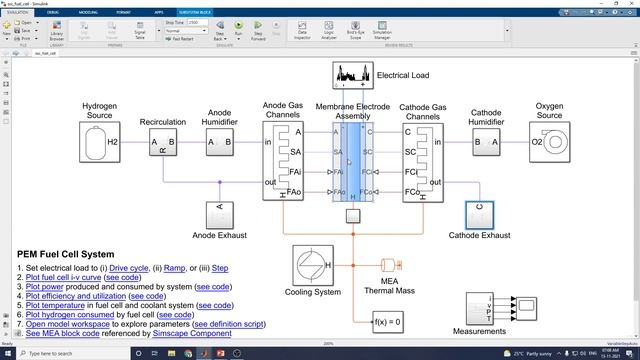640x360 pixels.
Task: Select the Anode Humidifier block
Action: coord(220,142)
